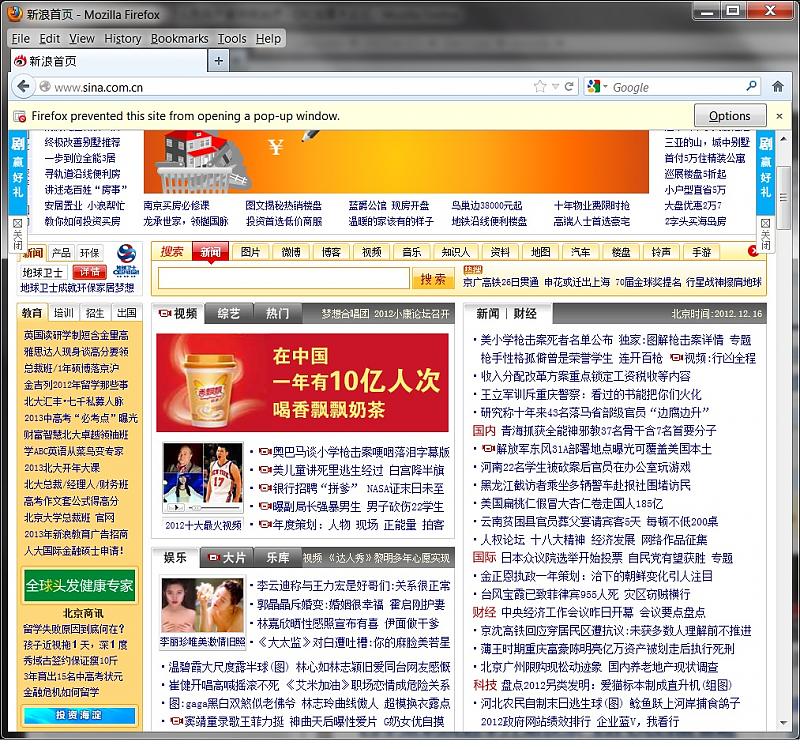800x749 pixels.
Task: Click the pop-up blocked notification icon
Action: point(20,116)
